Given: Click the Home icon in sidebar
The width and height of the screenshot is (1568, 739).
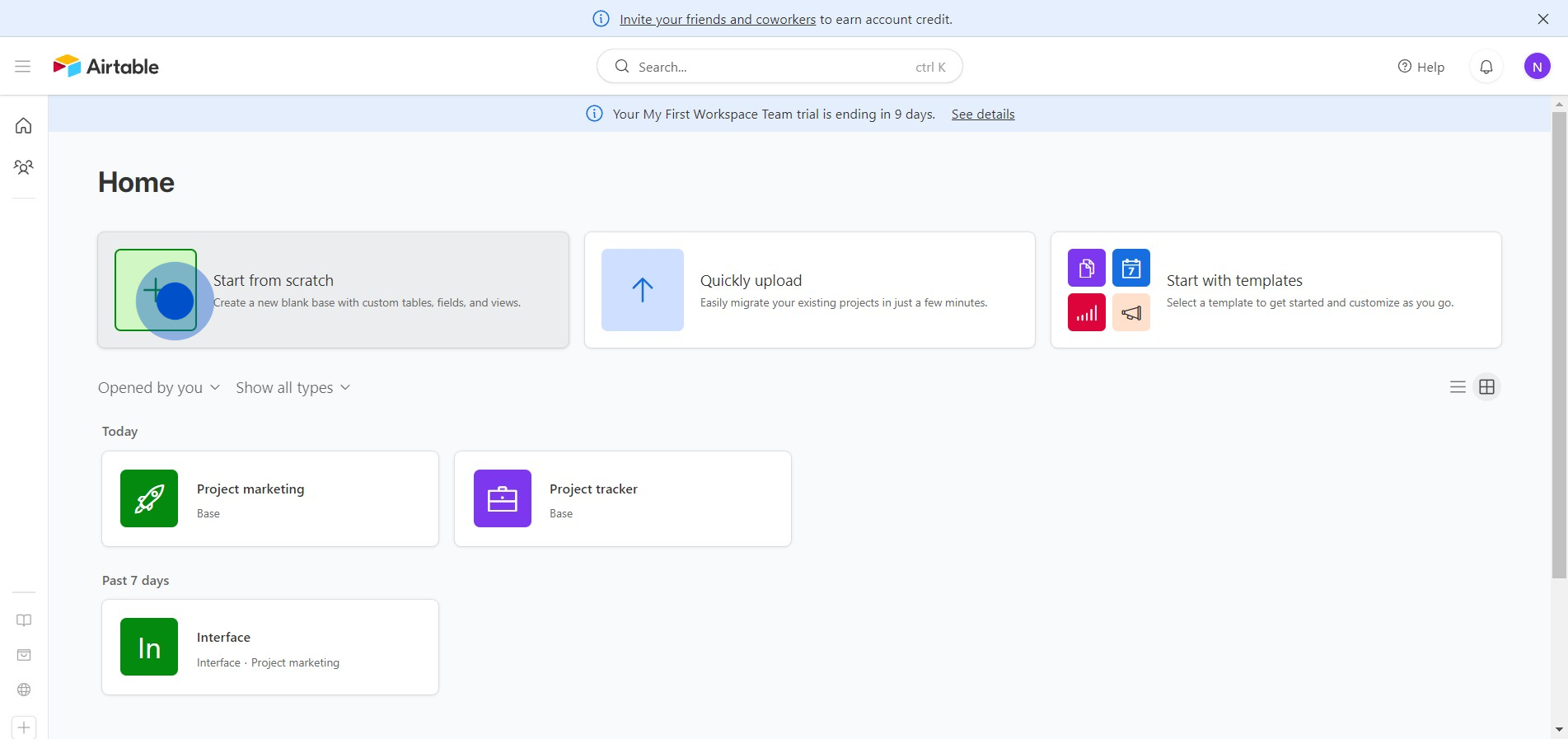Looking at the screenshot, I should point(24,125).
